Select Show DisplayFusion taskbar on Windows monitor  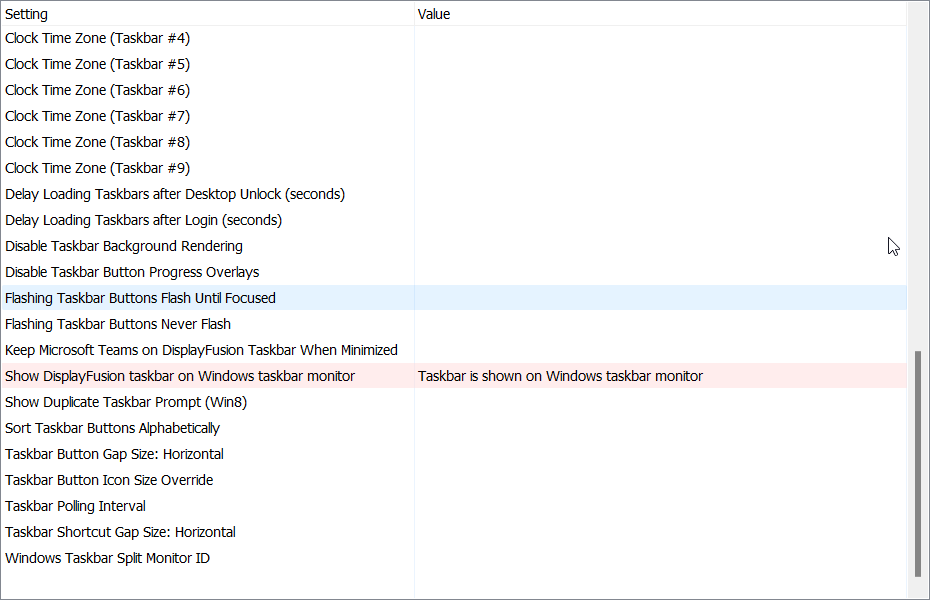click(180, 376)
